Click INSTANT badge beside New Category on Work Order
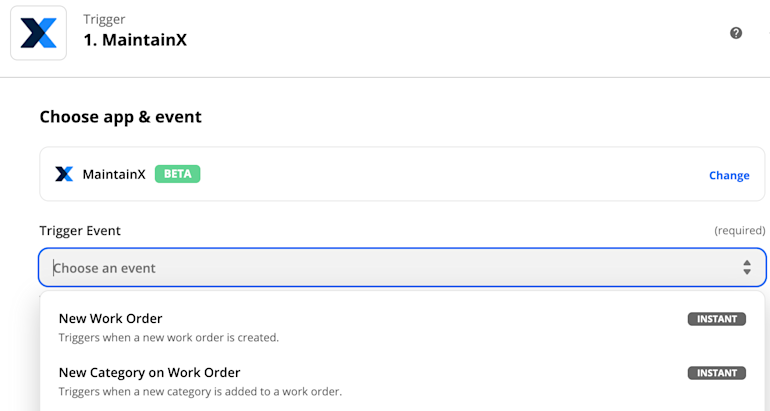The image size is (770, 411). pos(716,373)
